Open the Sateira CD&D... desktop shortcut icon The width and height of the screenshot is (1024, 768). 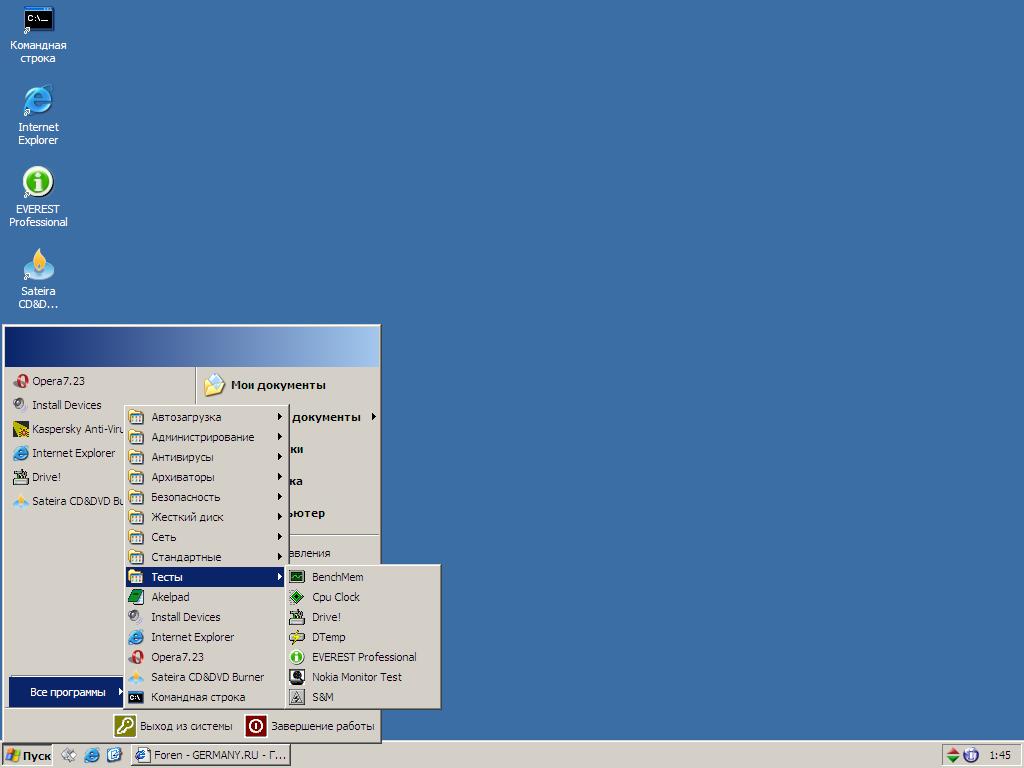tap(38, 264)
